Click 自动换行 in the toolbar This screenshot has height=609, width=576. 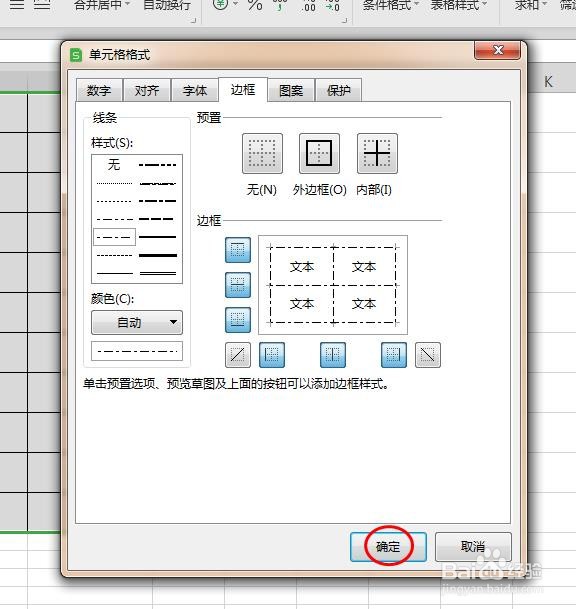tap(167, 5)
